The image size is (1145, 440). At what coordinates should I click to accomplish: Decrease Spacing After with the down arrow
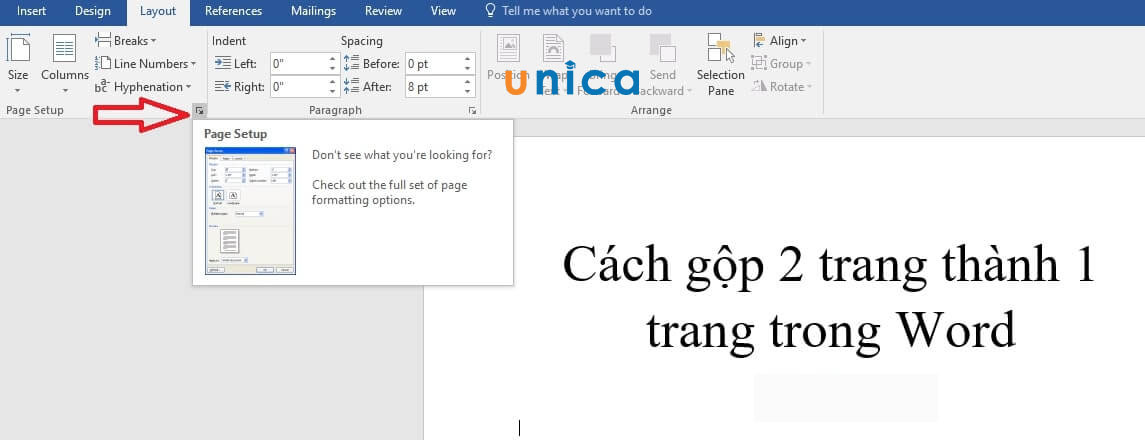467,92
